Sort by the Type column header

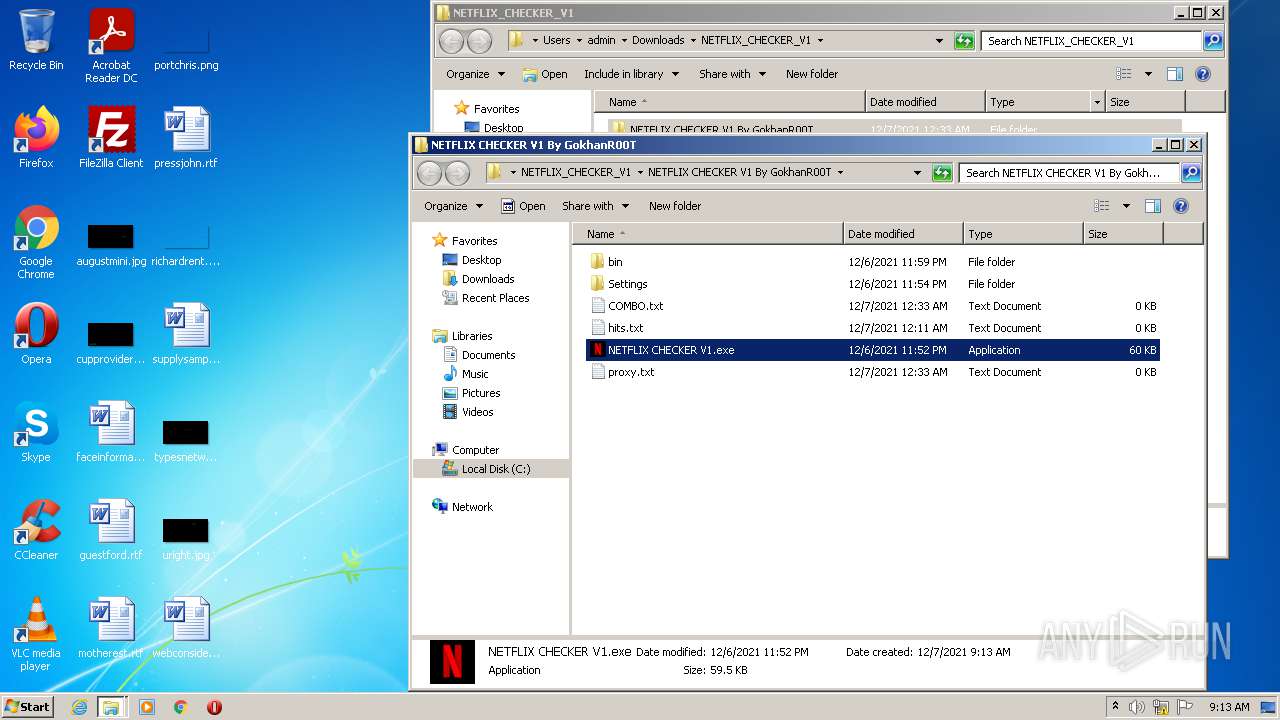1024,234
